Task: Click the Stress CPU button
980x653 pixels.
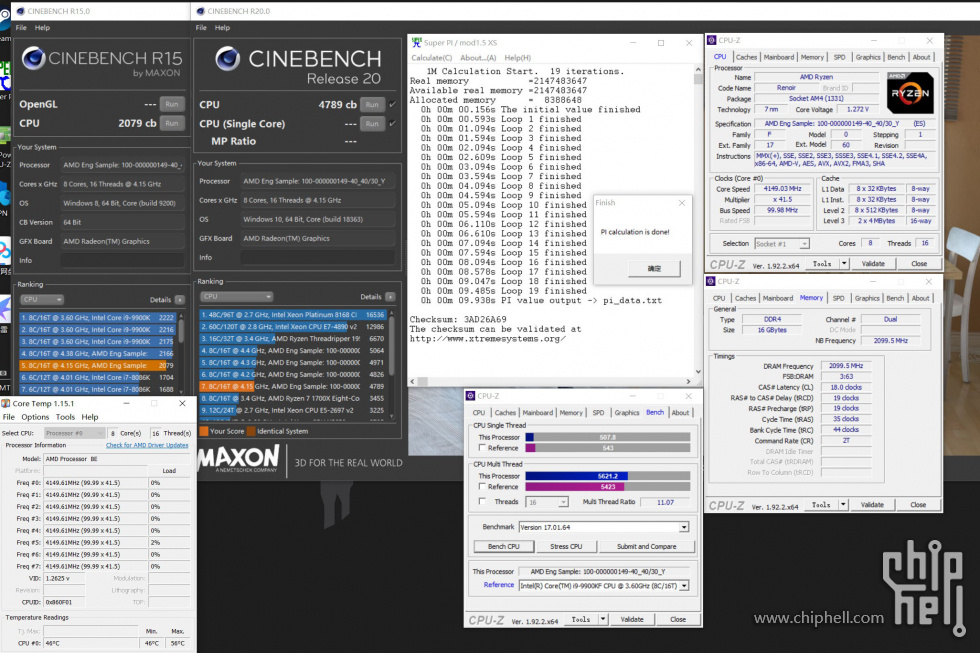Action: 567,546
